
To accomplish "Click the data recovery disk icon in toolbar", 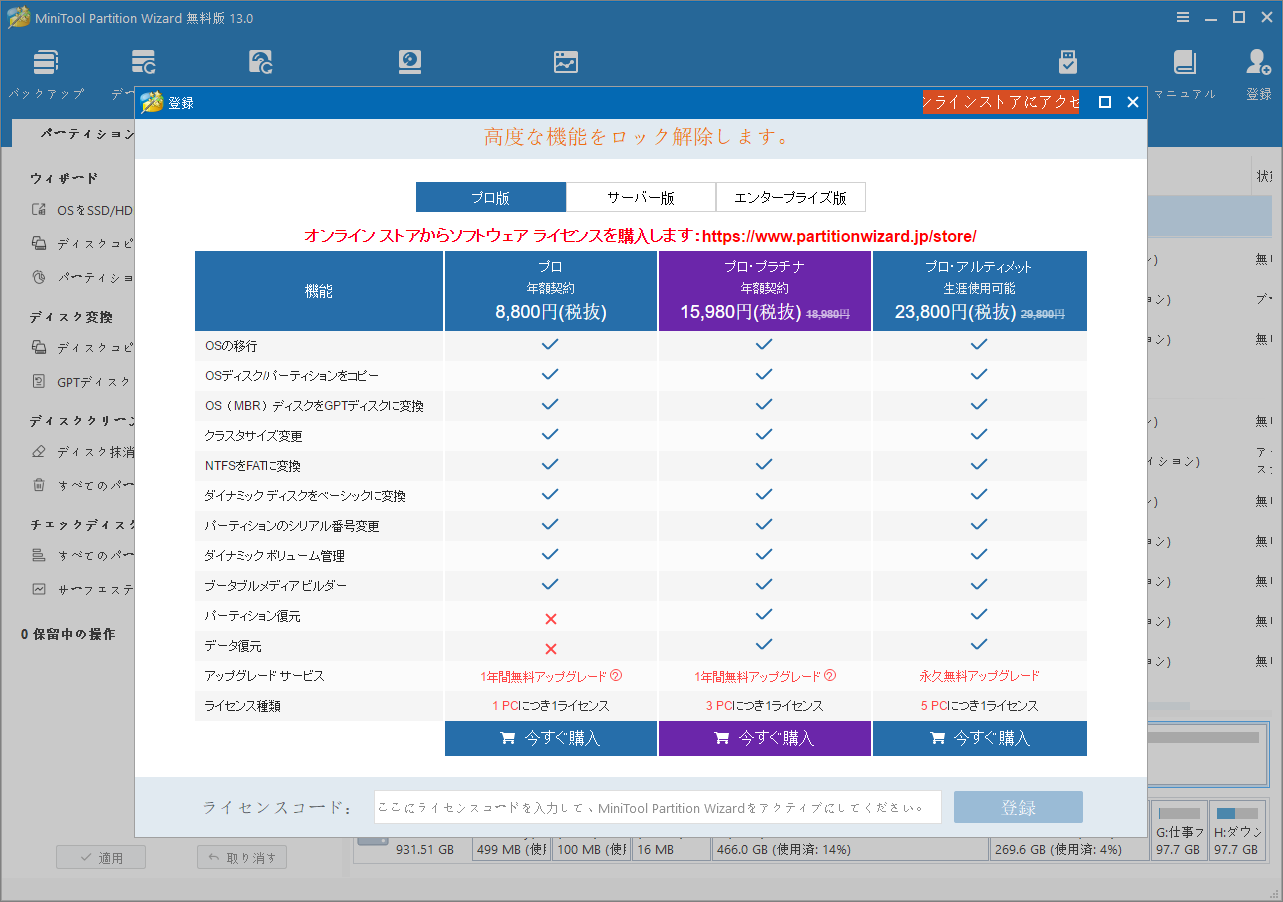I will pos(410,62).
